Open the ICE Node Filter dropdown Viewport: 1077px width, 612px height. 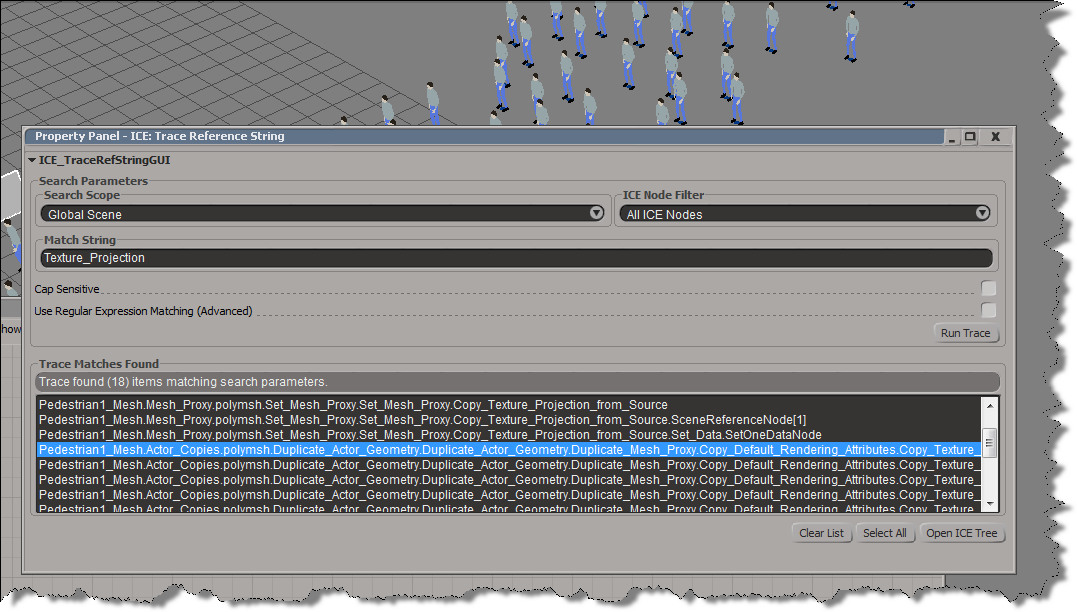(x=805, y=214)
